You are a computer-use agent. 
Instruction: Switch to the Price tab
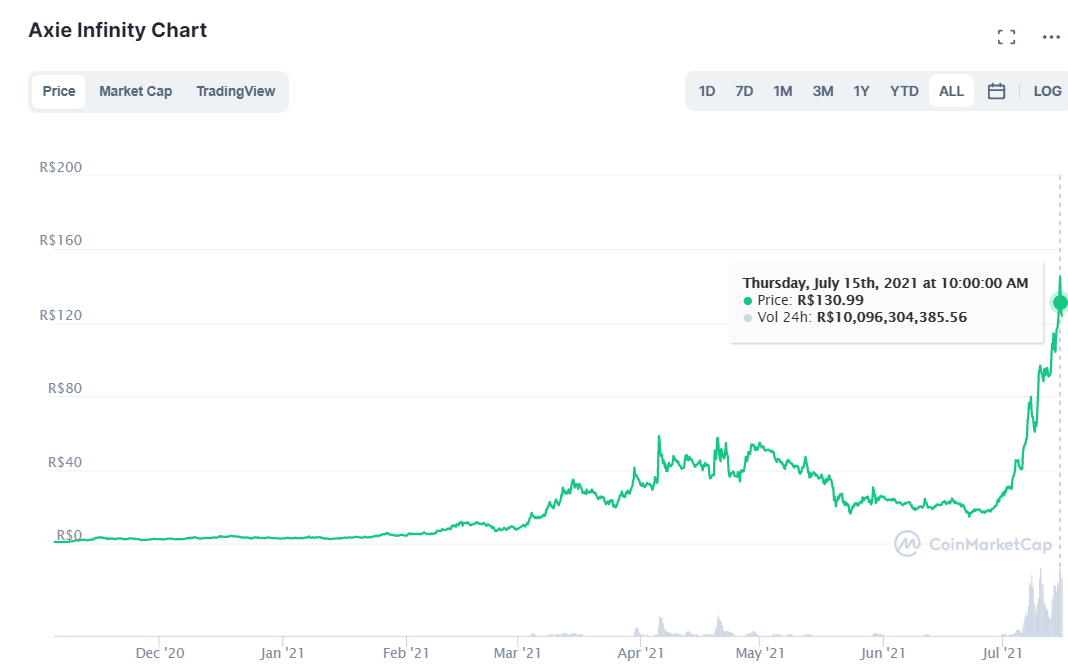click(x=59, y=91)
